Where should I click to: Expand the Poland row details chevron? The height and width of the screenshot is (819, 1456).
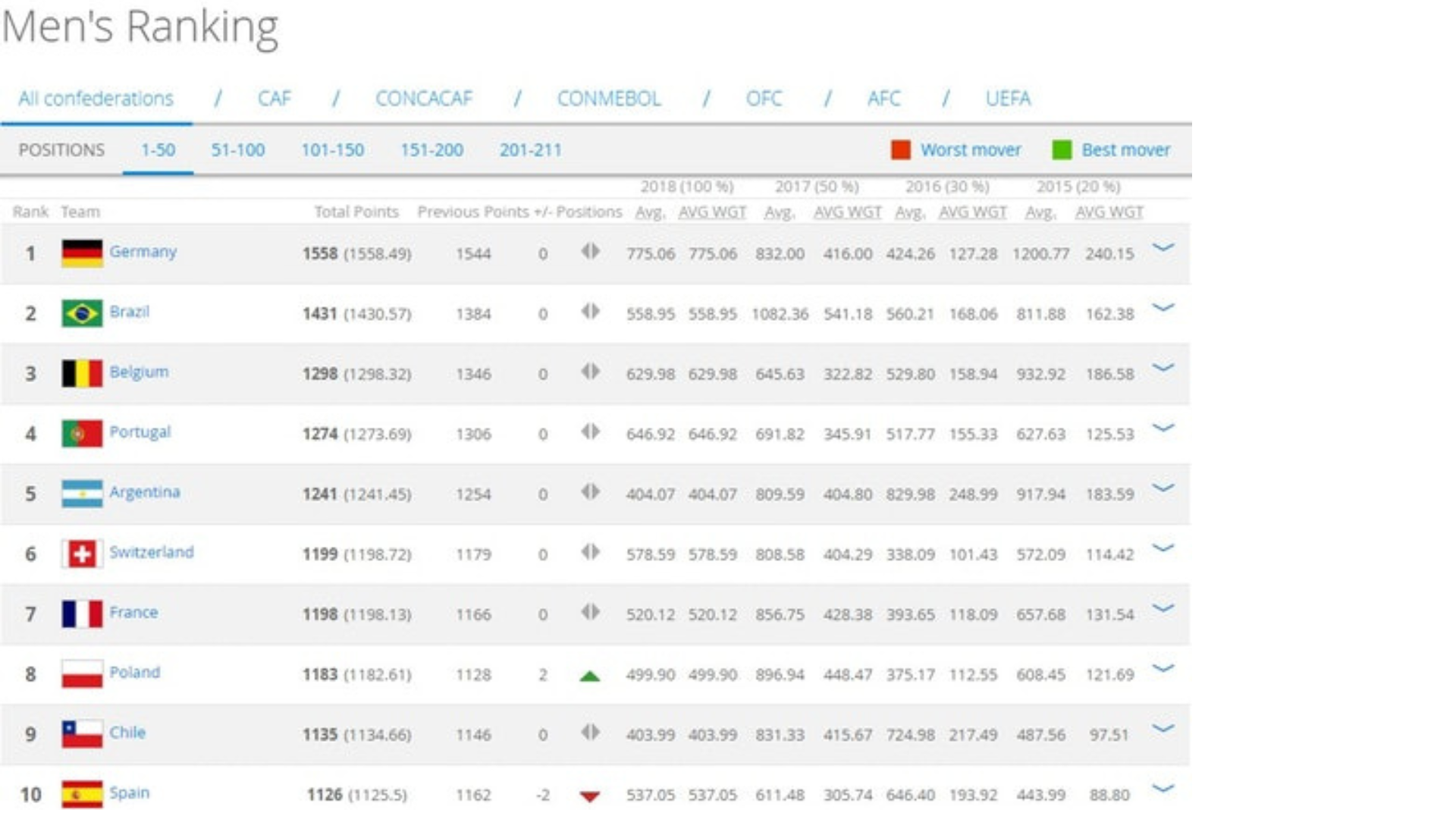[1163, 668]
